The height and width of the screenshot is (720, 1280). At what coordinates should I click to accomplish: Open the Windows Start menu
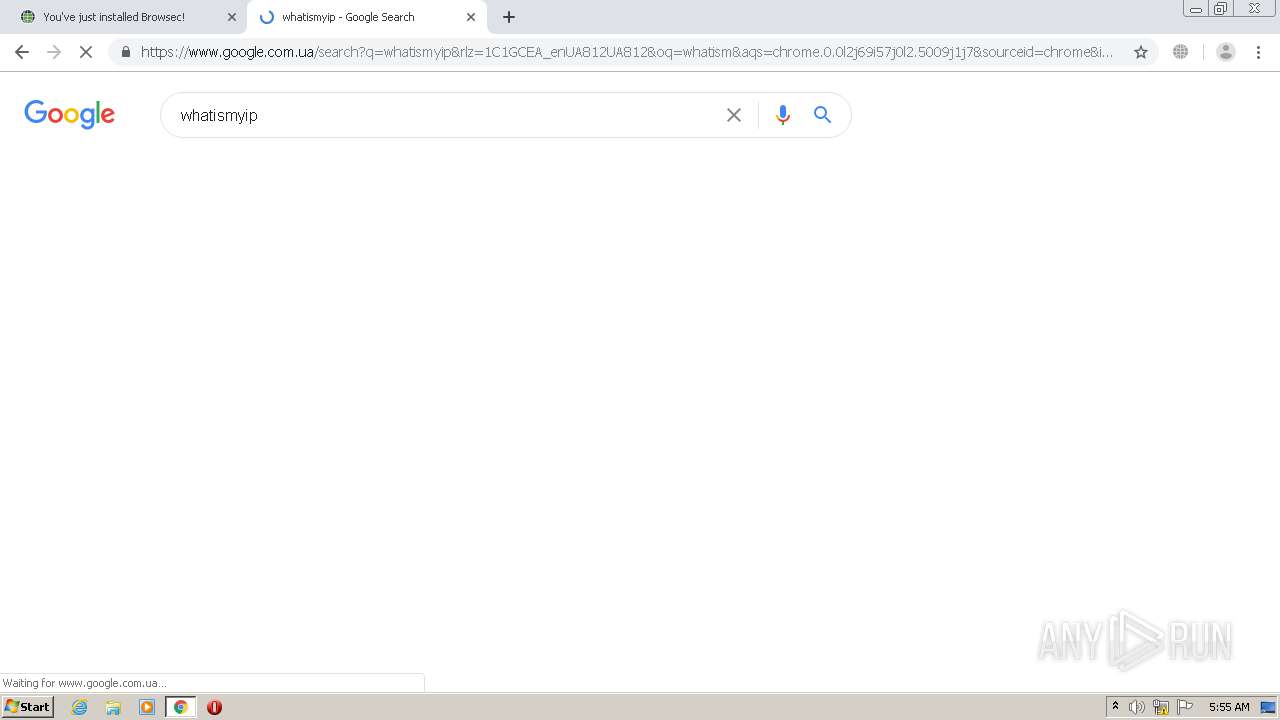coord(28,707)
